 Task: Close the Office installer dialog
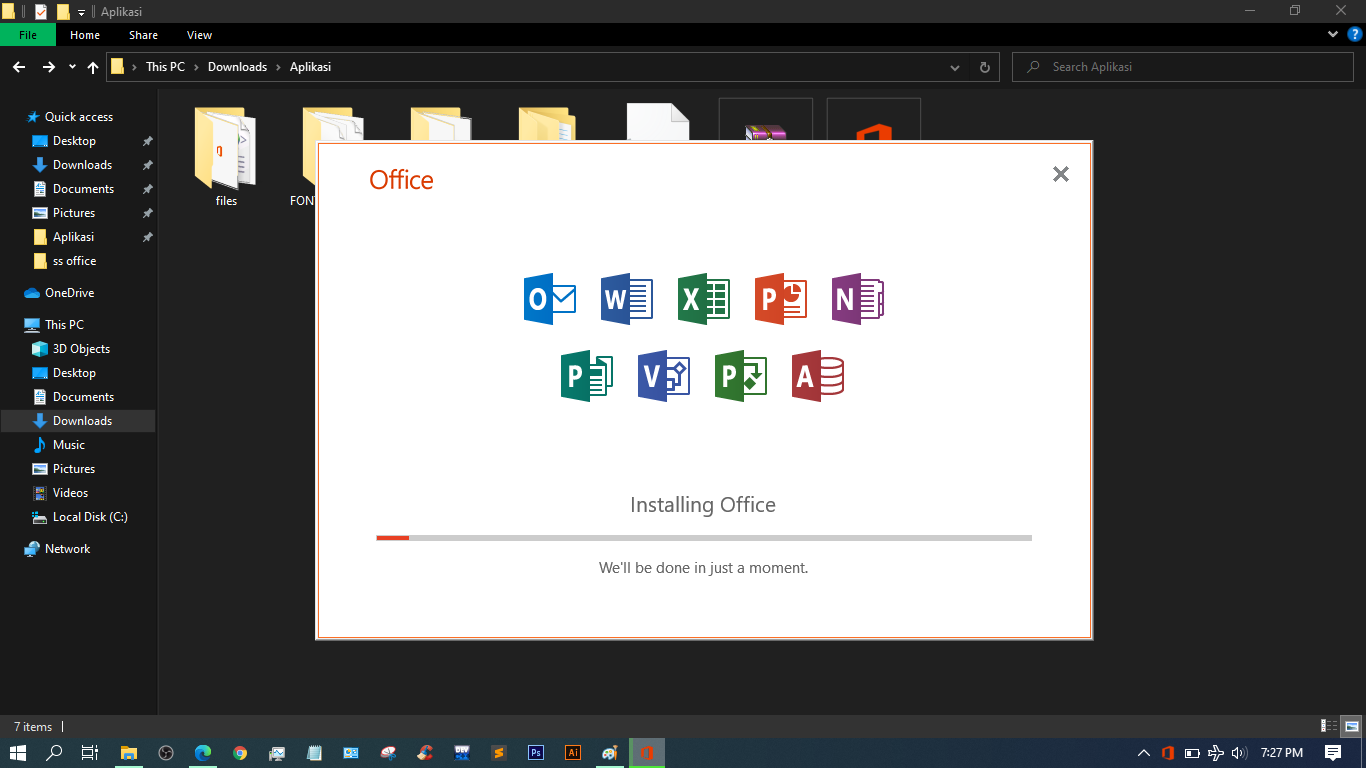(x=1061, y=174)
